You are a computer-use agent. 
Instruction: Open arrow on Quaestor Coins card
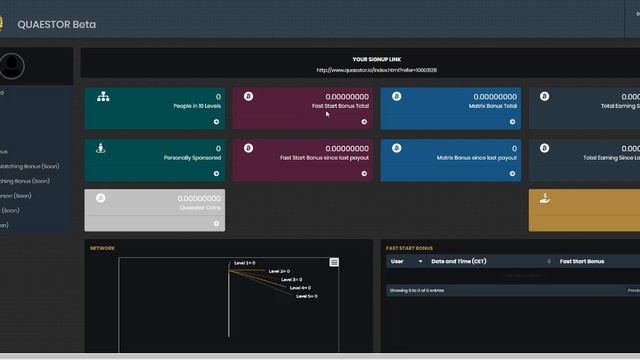[x=216, y=224]
